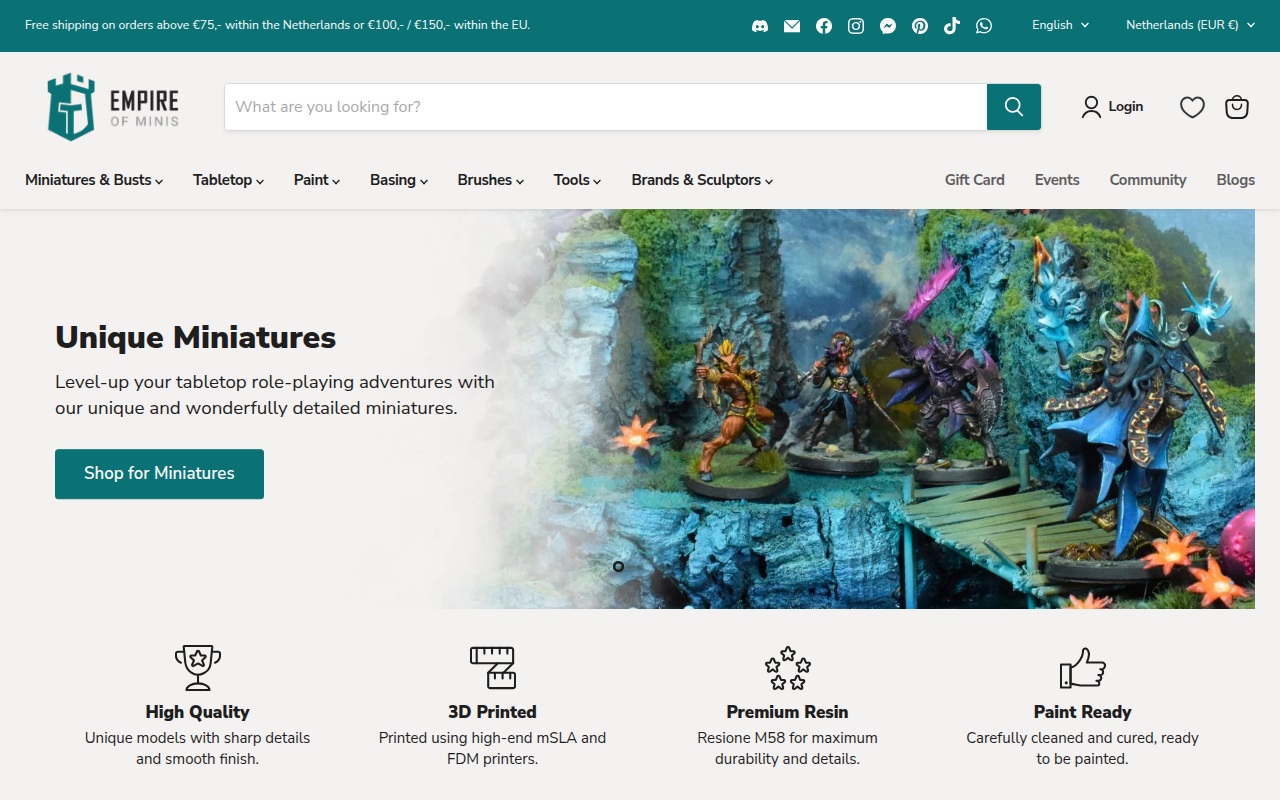Click the Empire of Minis logo
Viewport: 1280px width, 800px height.
pos(113,107)
